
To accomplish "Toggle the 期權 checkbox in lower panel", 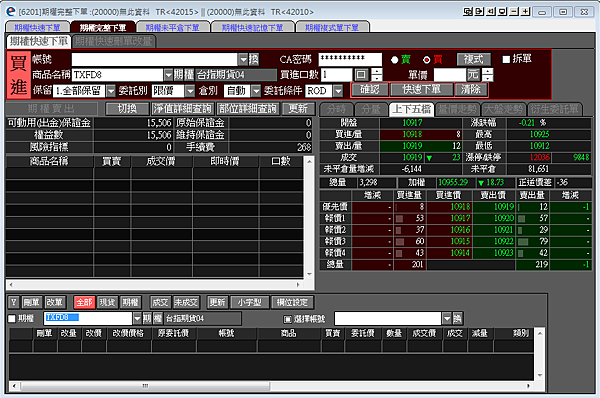I will [x=11, y=318].
